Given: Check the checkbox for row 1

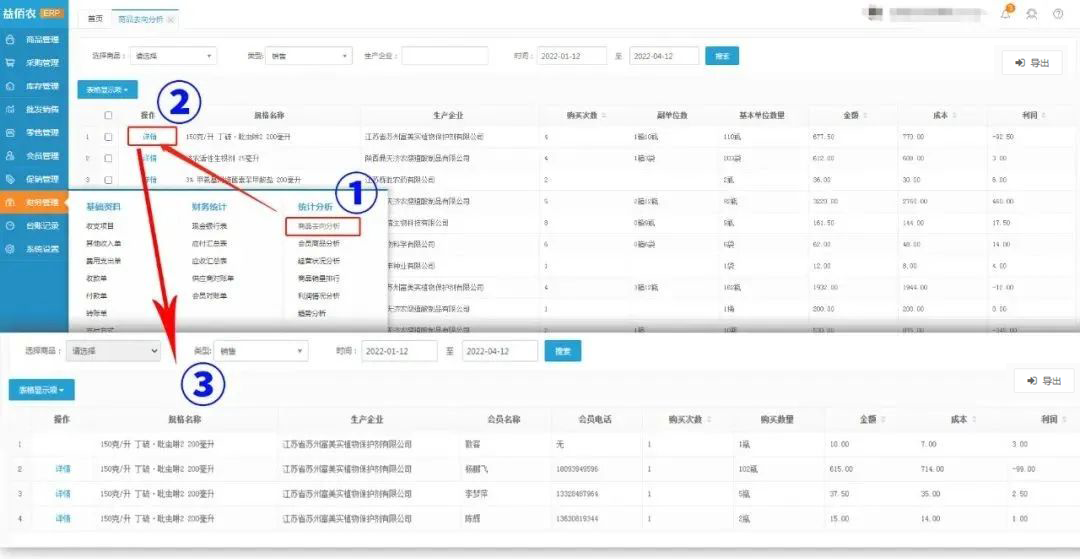Looking at the screenshot, I should (x=108, y=137).
